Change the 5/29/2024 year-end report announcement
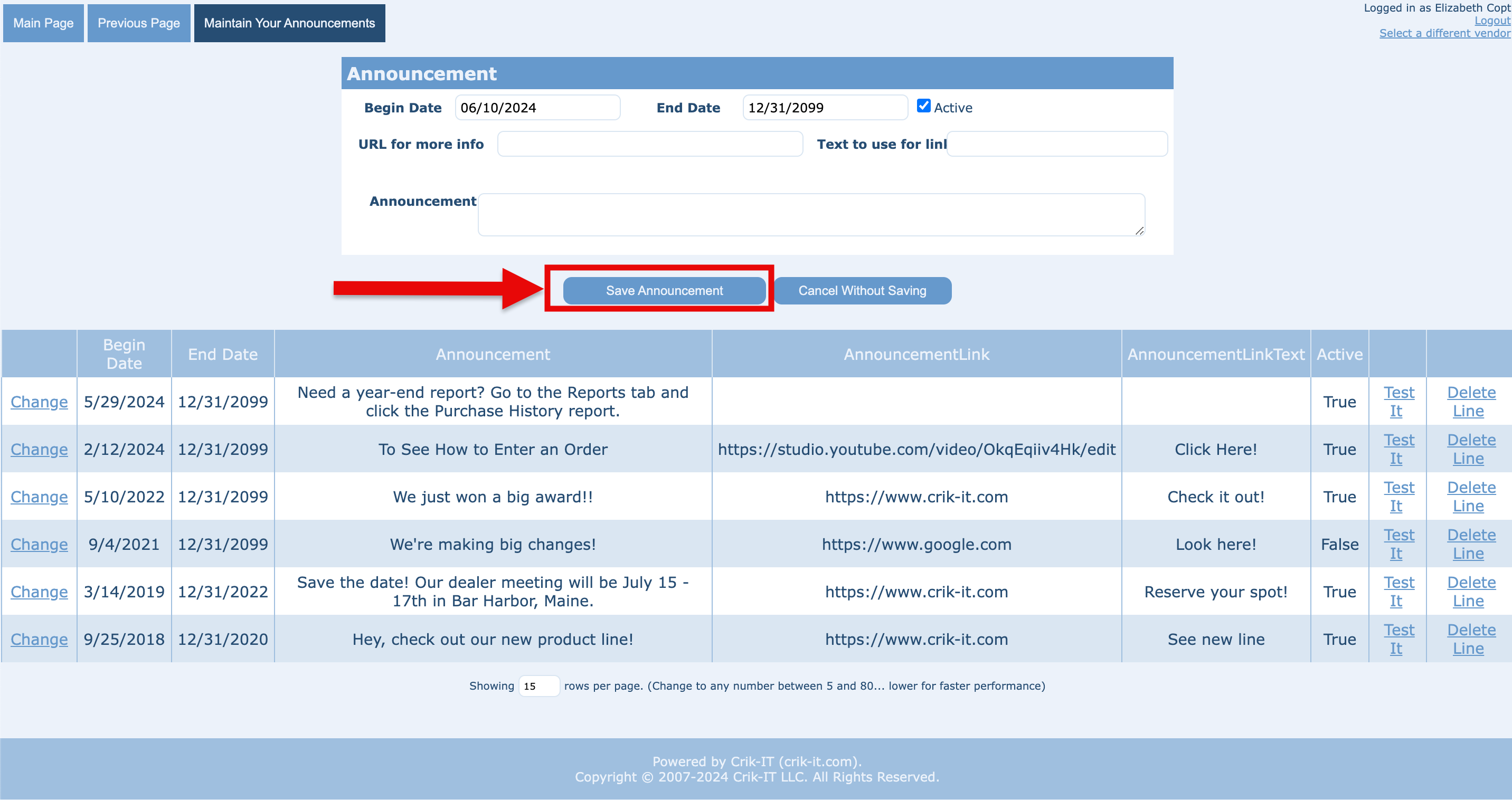The image size is (1512, 800). click(x=39, y=402)
